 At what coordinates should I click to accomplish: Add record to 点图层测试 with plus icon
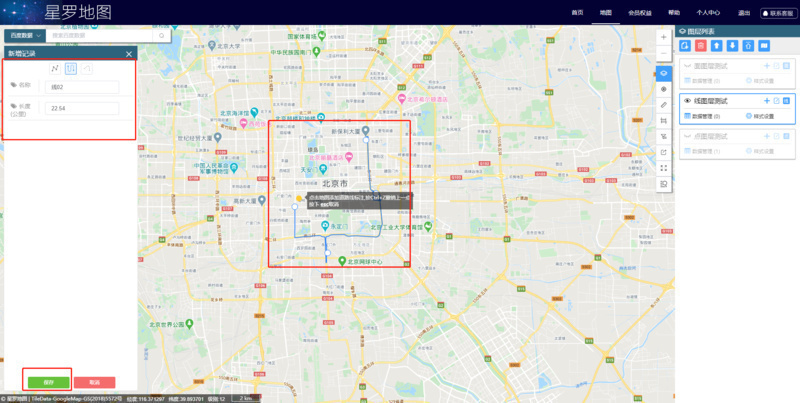pyautogui.click(x=767, y=136)
